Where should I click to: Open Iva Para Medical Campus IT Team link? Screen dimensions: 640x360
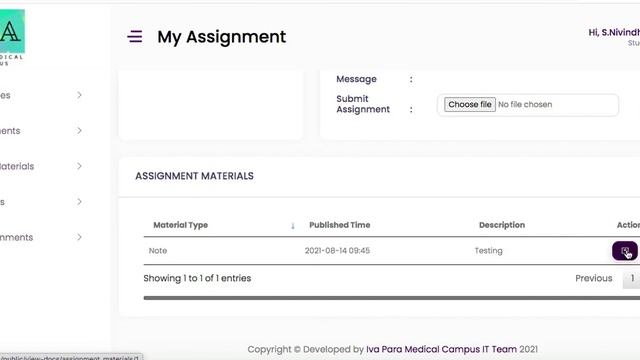[x=441, y=349]
